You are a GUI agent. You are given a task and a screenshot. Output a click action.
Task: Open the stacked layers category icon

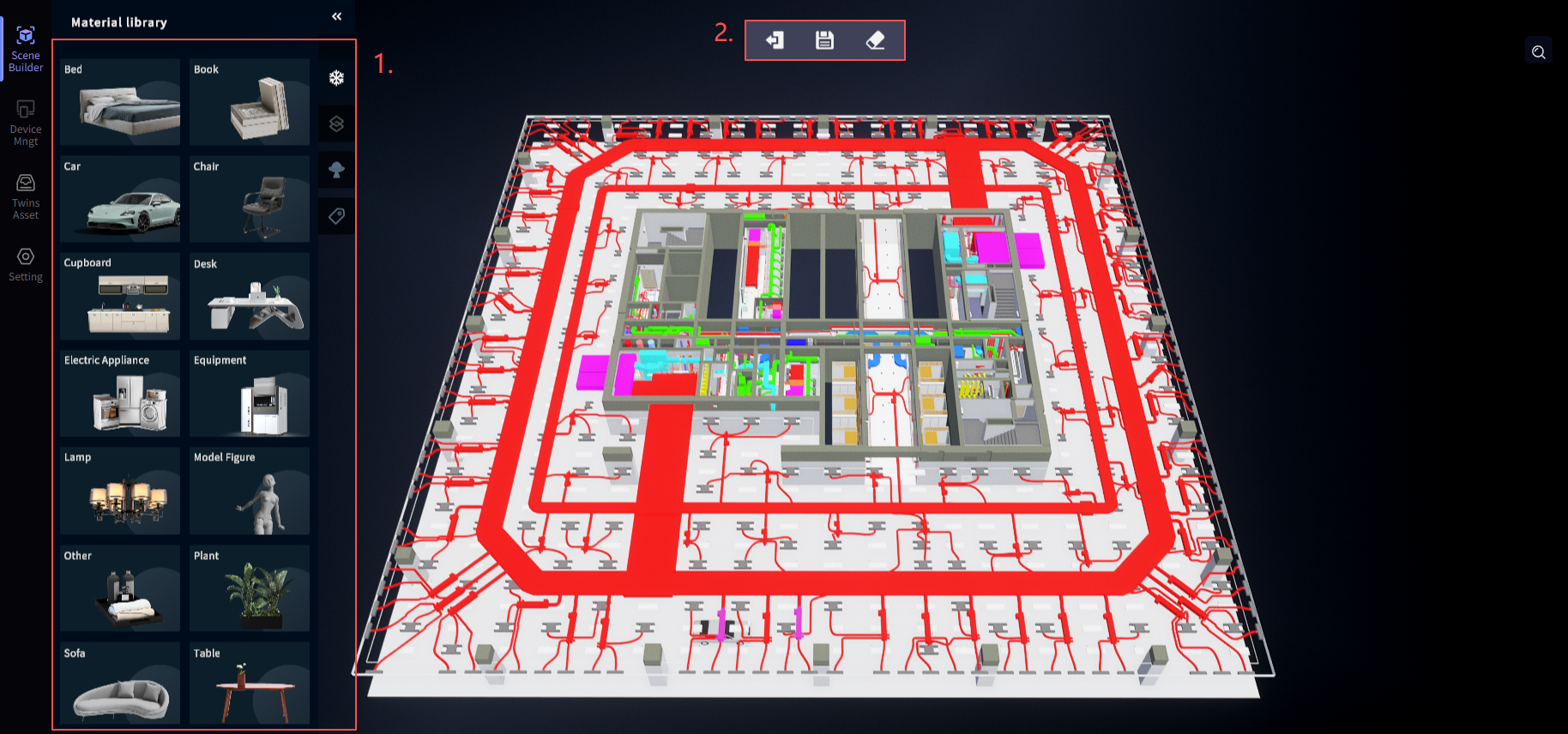(336, 124)
